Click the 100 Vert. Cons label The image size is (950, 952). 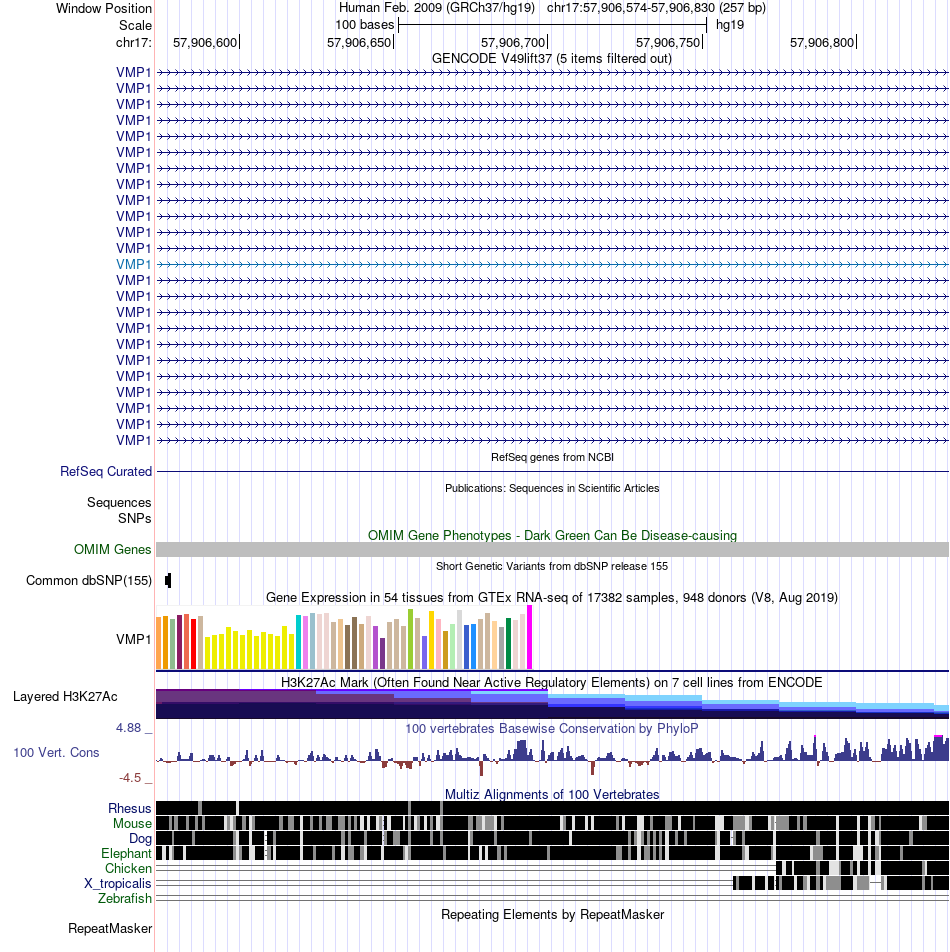[56, 753]
